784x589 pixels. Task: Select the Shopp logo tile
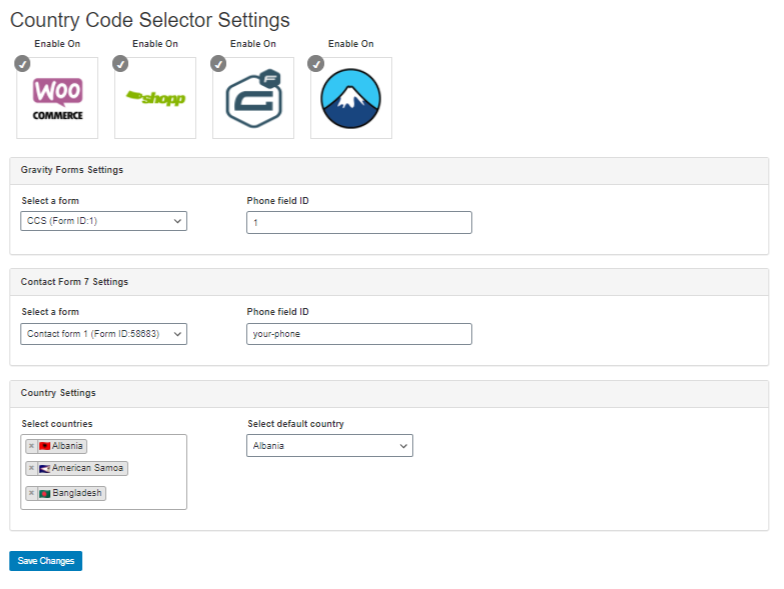tap(155, 98)
